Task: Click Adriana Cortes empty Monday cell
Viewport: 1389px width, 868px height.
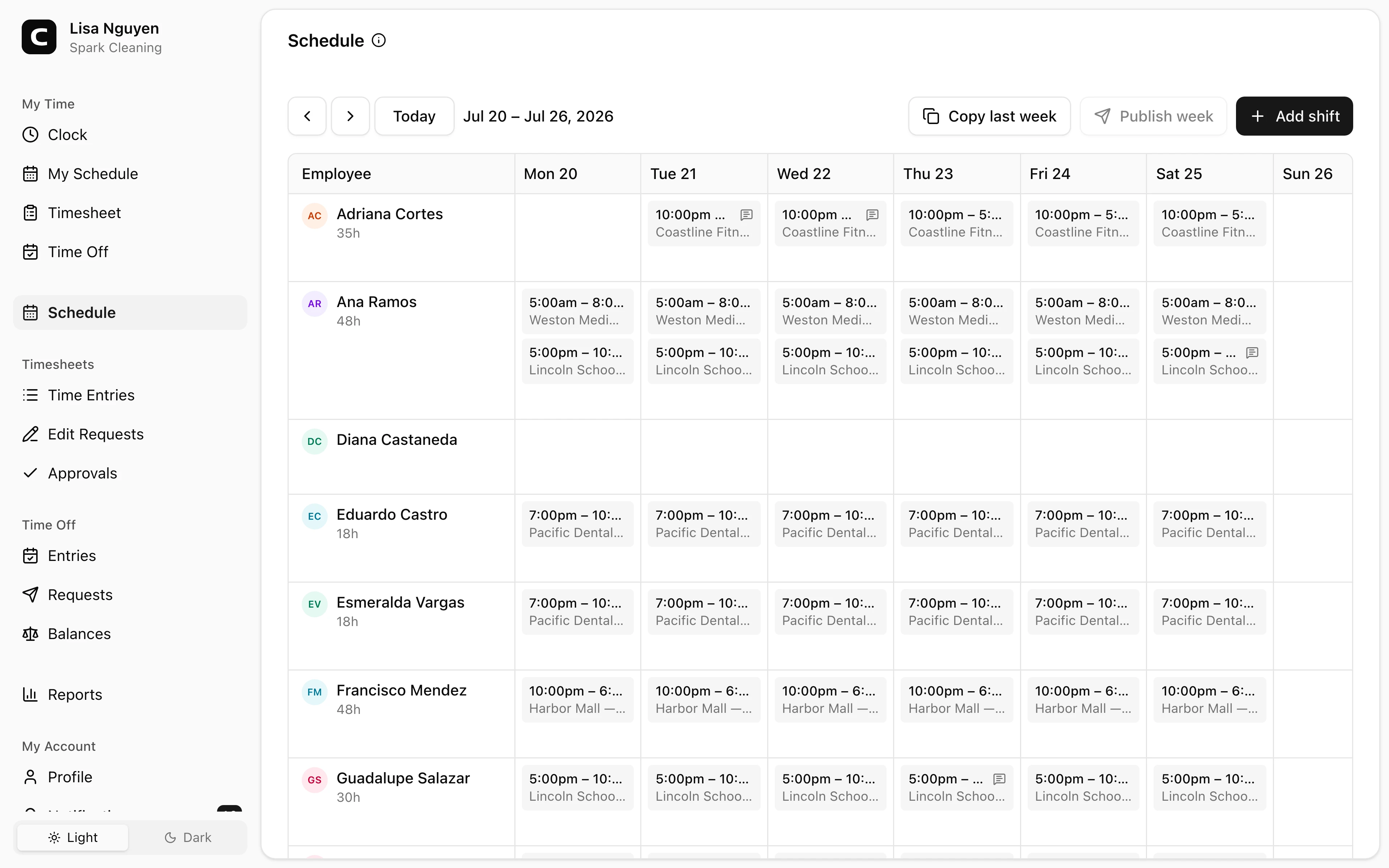Action: click(577, 238)
